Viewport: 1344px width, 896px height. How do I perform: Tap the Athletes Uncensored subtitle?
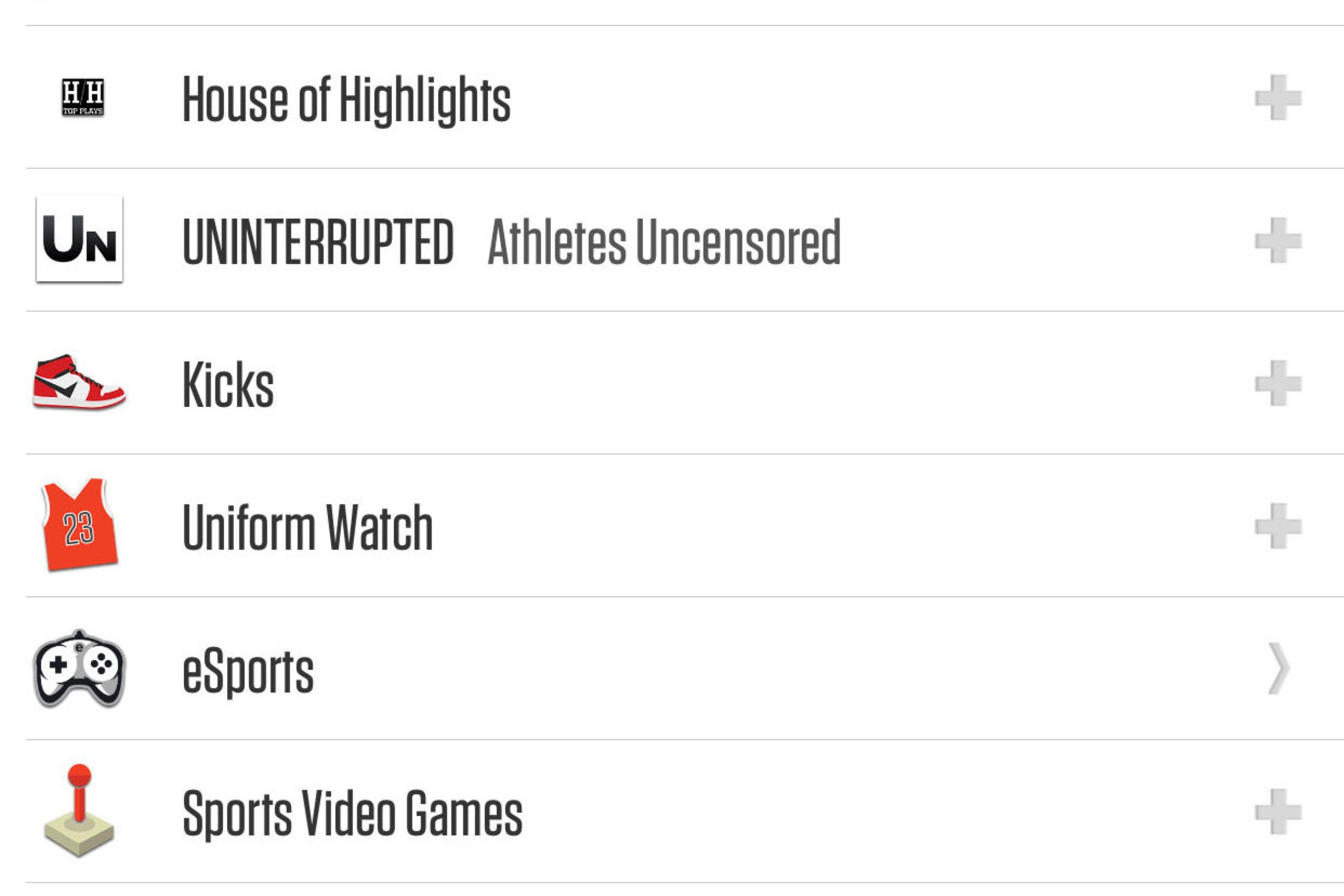[x=664, y=241]
